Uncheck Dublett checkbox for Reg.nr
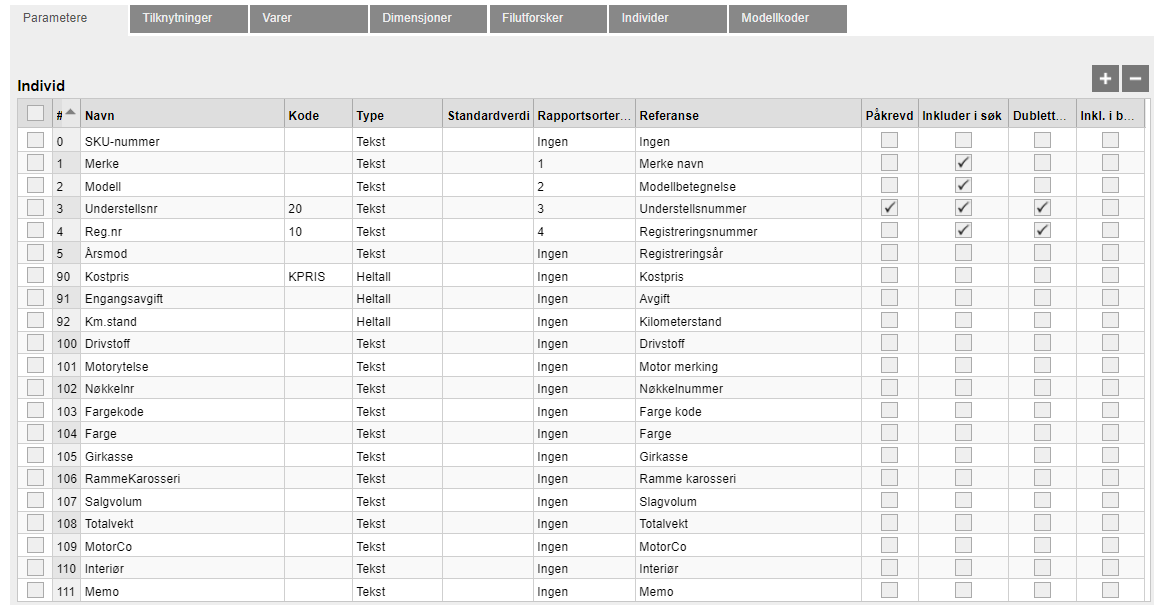The width and height of the screenshot is (1154, 605). (x=1042, y=230)
